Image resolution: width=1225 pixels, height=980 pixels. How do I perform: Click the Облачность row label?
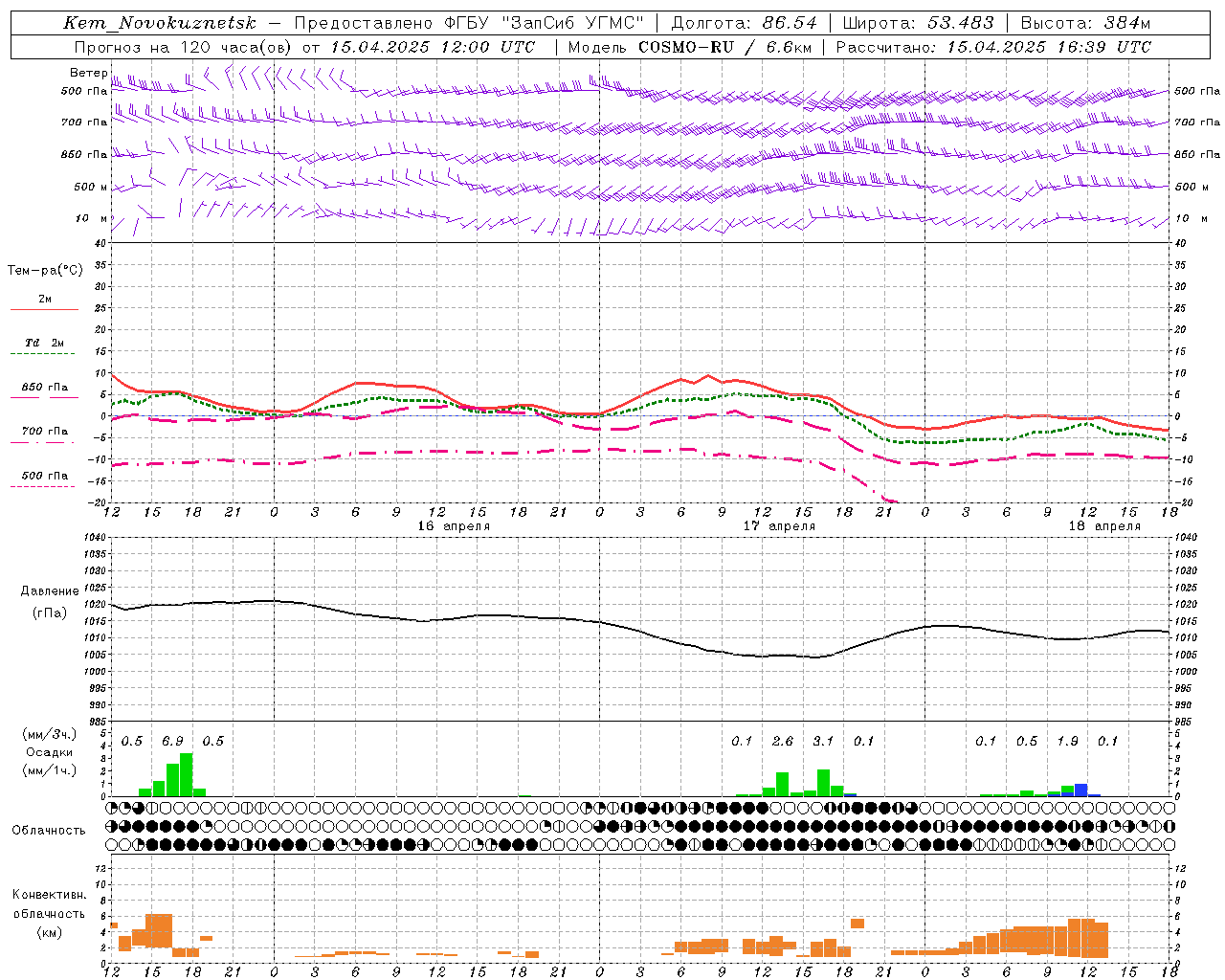pyautogui.click(x=49, y=830)
